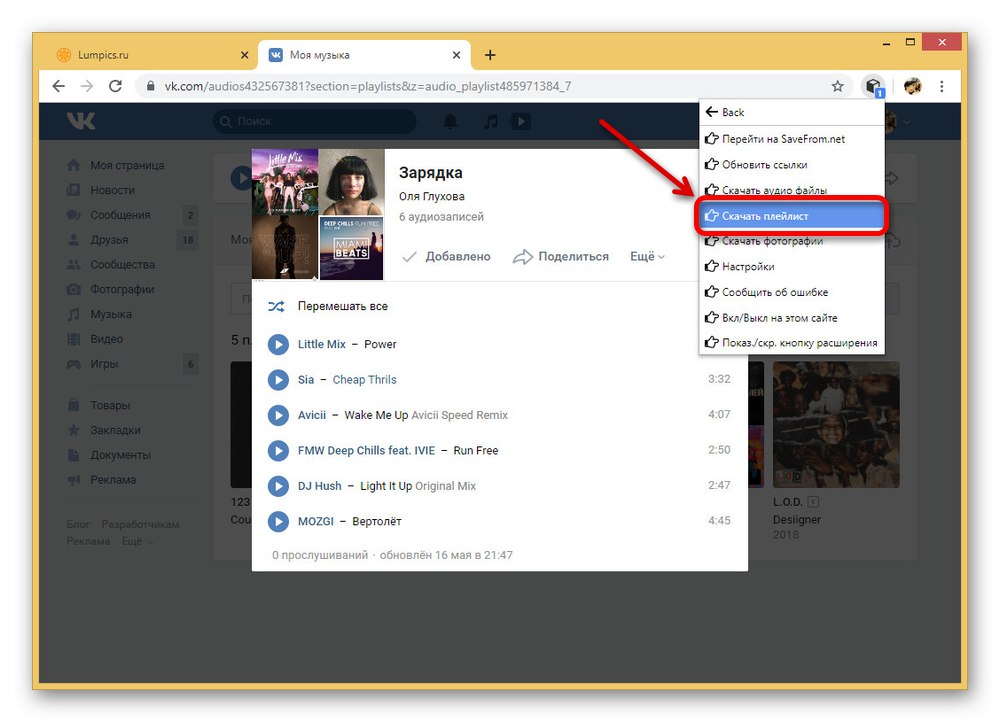This screenshot has height=722, width=1000.
Task: Click the L.O.D. album cover thumbnail
Action: point(836,425)
